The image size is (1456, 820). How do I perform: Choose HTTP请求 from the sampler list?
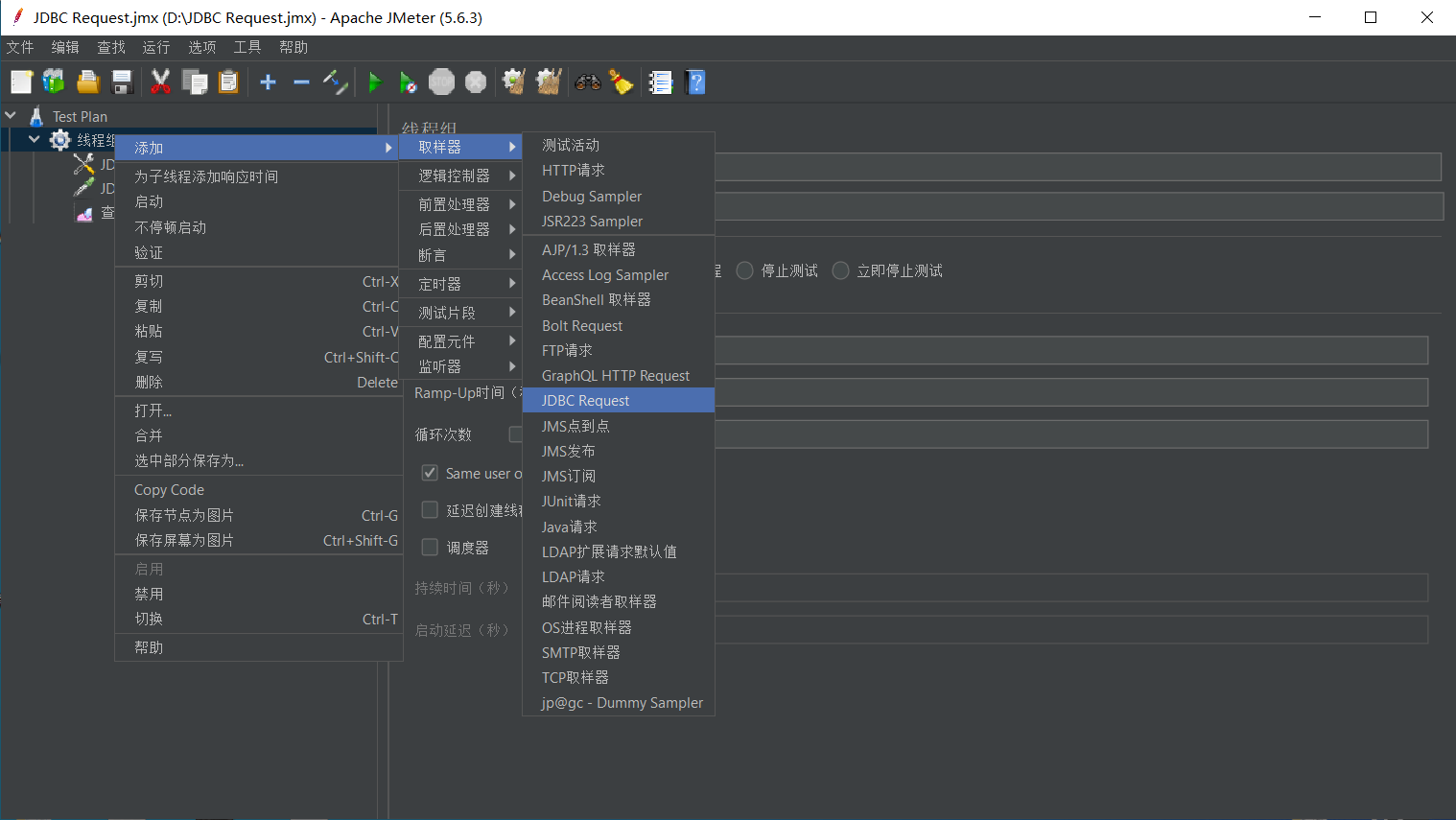click(x=619, y=170)
